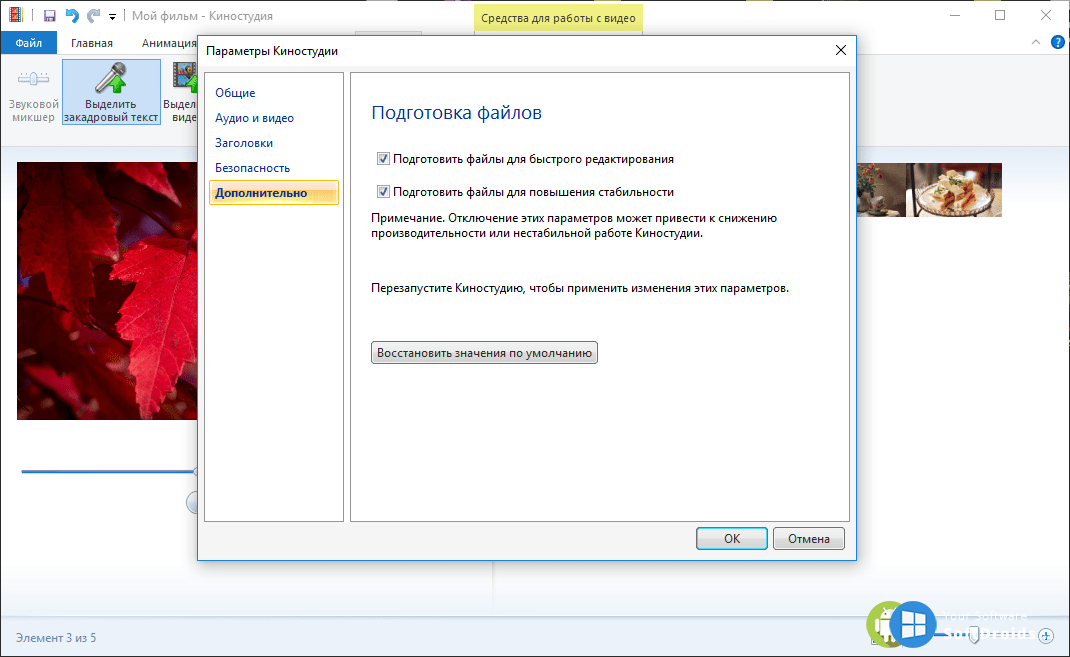Click Выделить закадровый текст microphone button
1070x657 pixels.
coord(111,91)
